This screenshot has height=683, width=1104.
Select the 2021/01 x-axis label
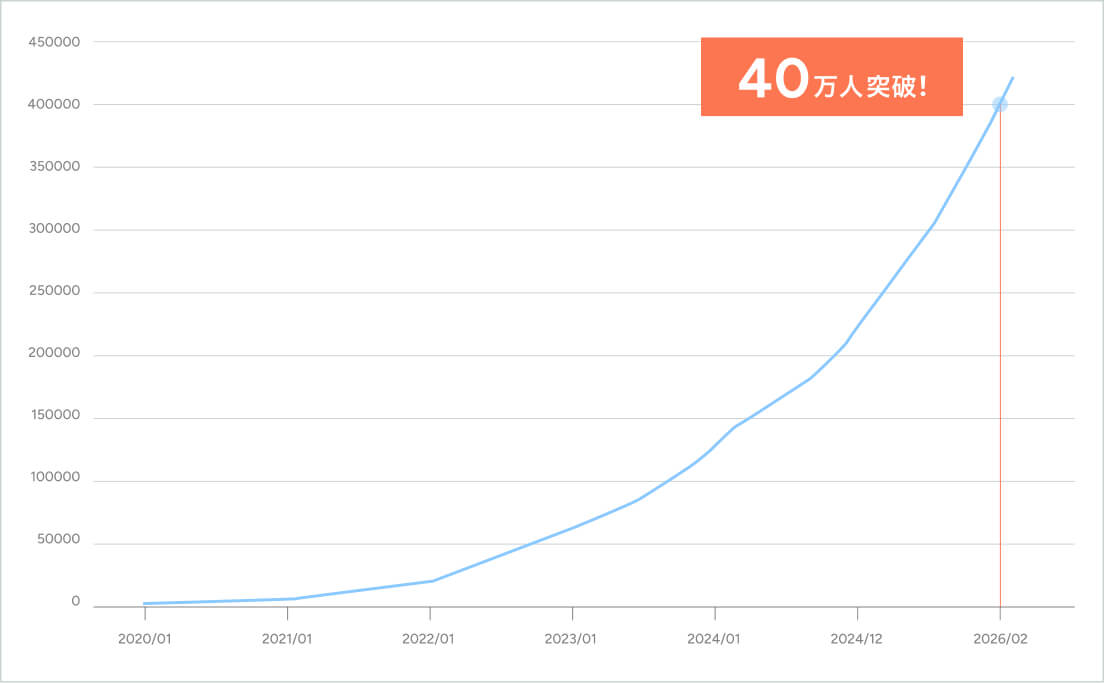[x=287, y=639]
